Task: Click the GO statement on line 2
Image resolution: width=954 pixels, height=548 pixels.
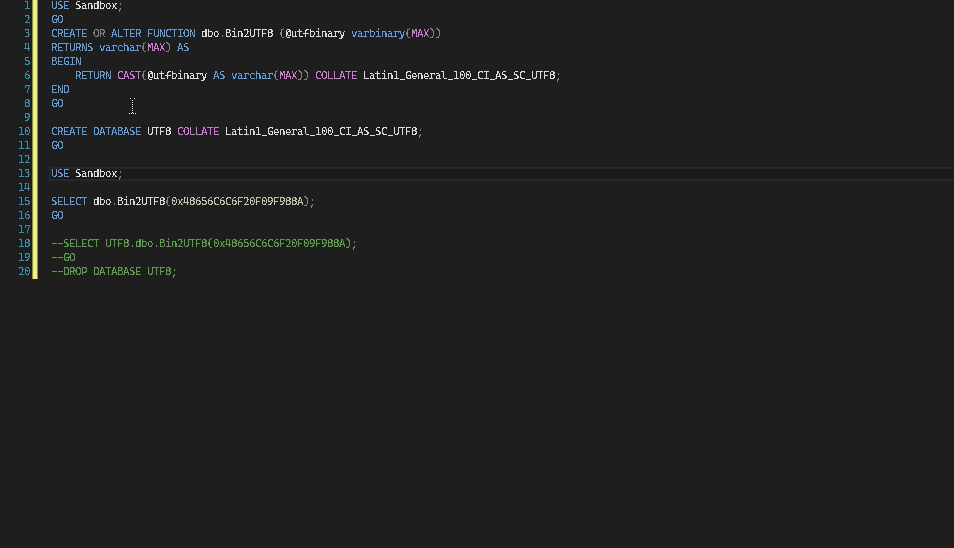Action: (57, 19)
